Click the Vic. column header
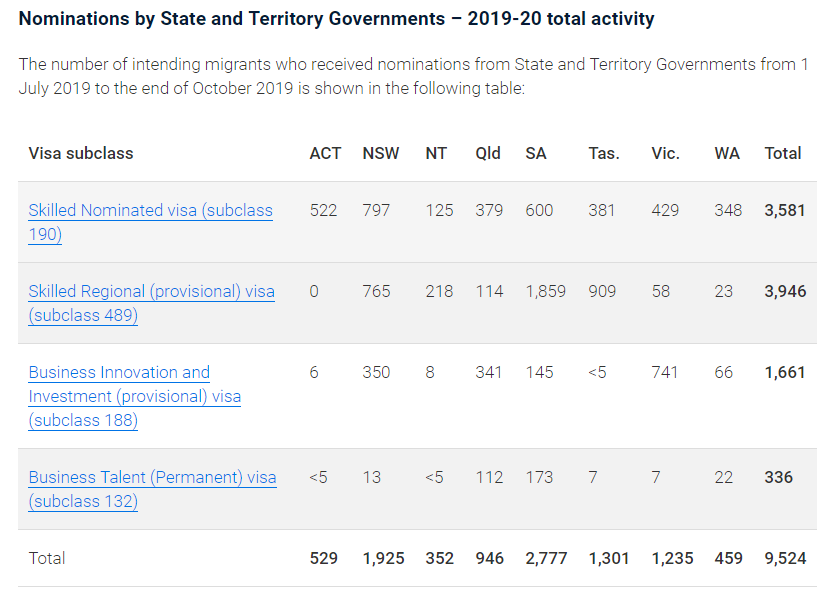This screenshot has height=595, width=835. (665, 153)
